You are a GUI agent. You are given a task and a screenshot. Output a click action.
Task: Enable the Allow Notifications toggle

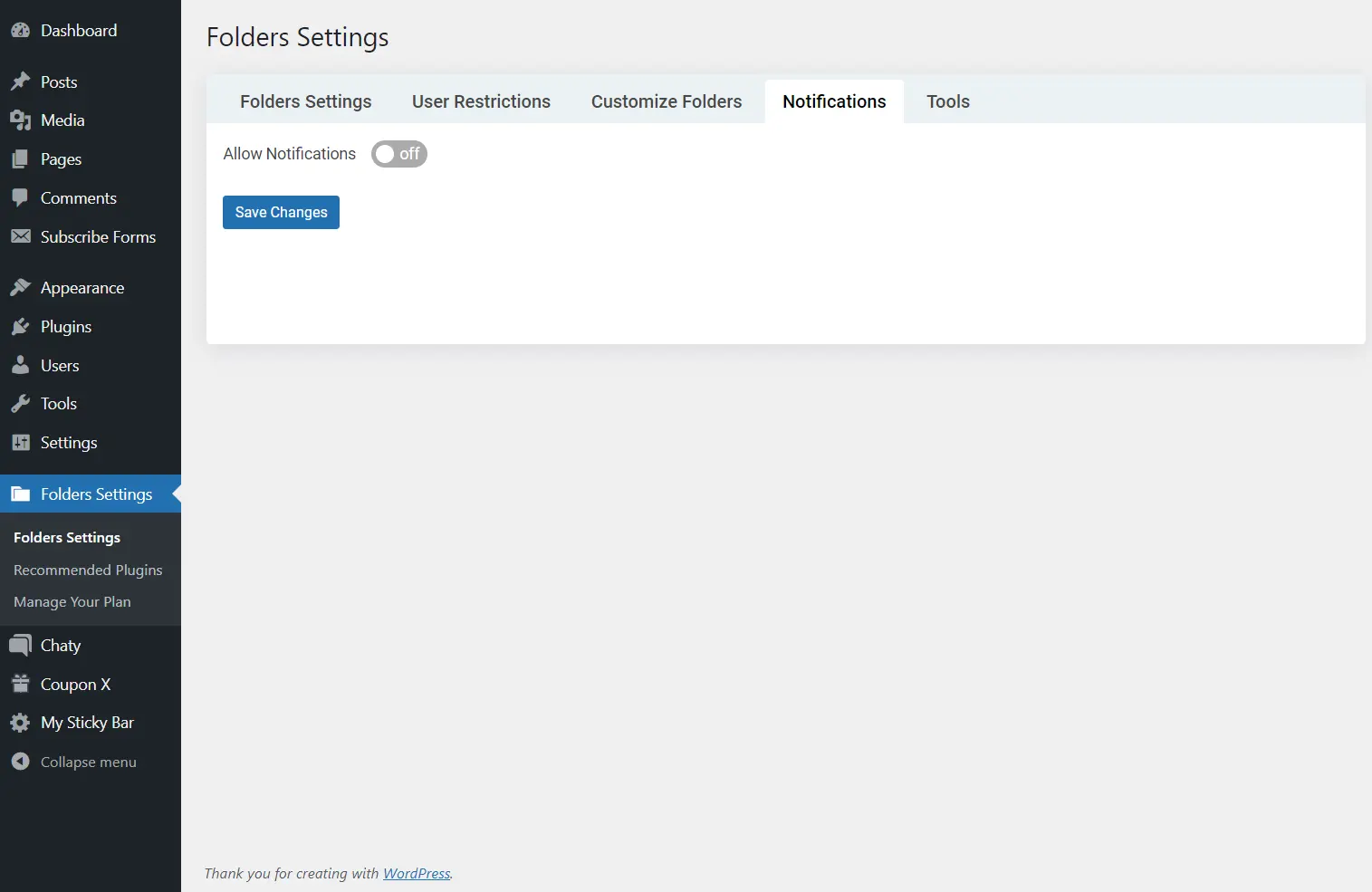[x=398, y=154]
